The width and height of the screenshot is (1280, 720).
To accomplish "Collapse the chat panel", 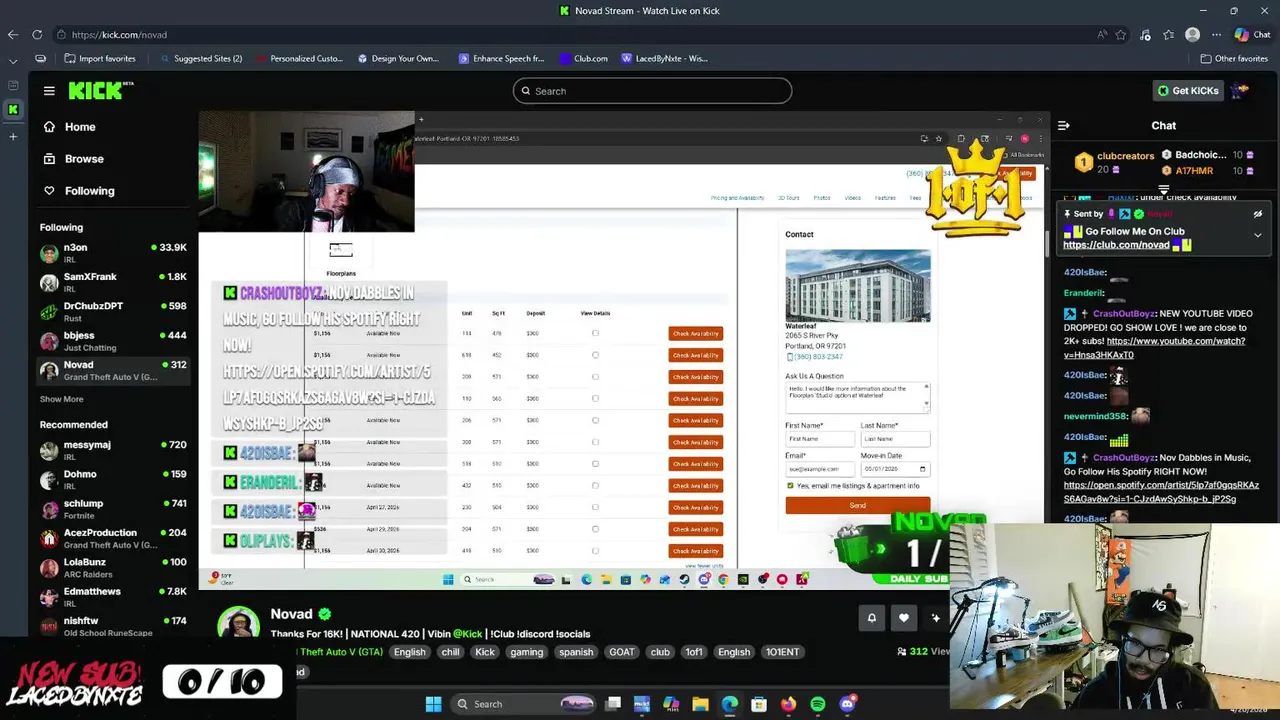I will [1064, 126].
